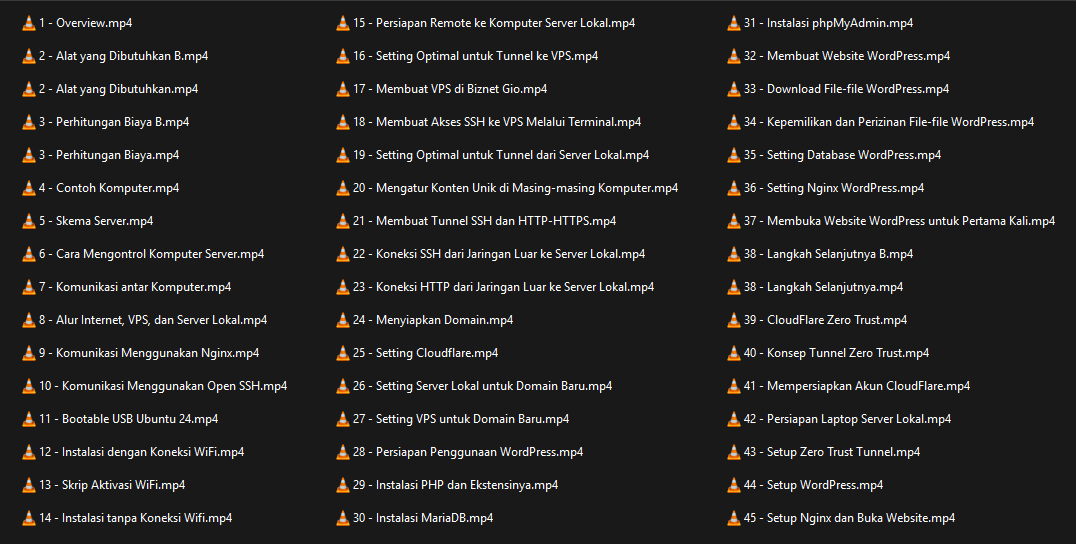Click VLC icon beside 44 - Setup WordPress.mp4
Viewport: 1076px width, 544px height.
tap(733, 485)
